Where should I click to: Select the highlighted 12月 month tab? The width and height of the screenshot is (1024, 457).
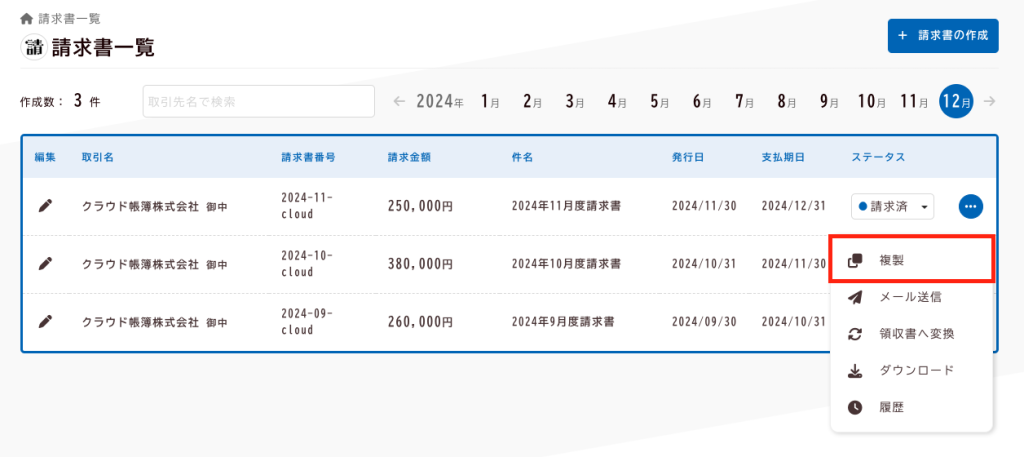click(x=956, y=101)
